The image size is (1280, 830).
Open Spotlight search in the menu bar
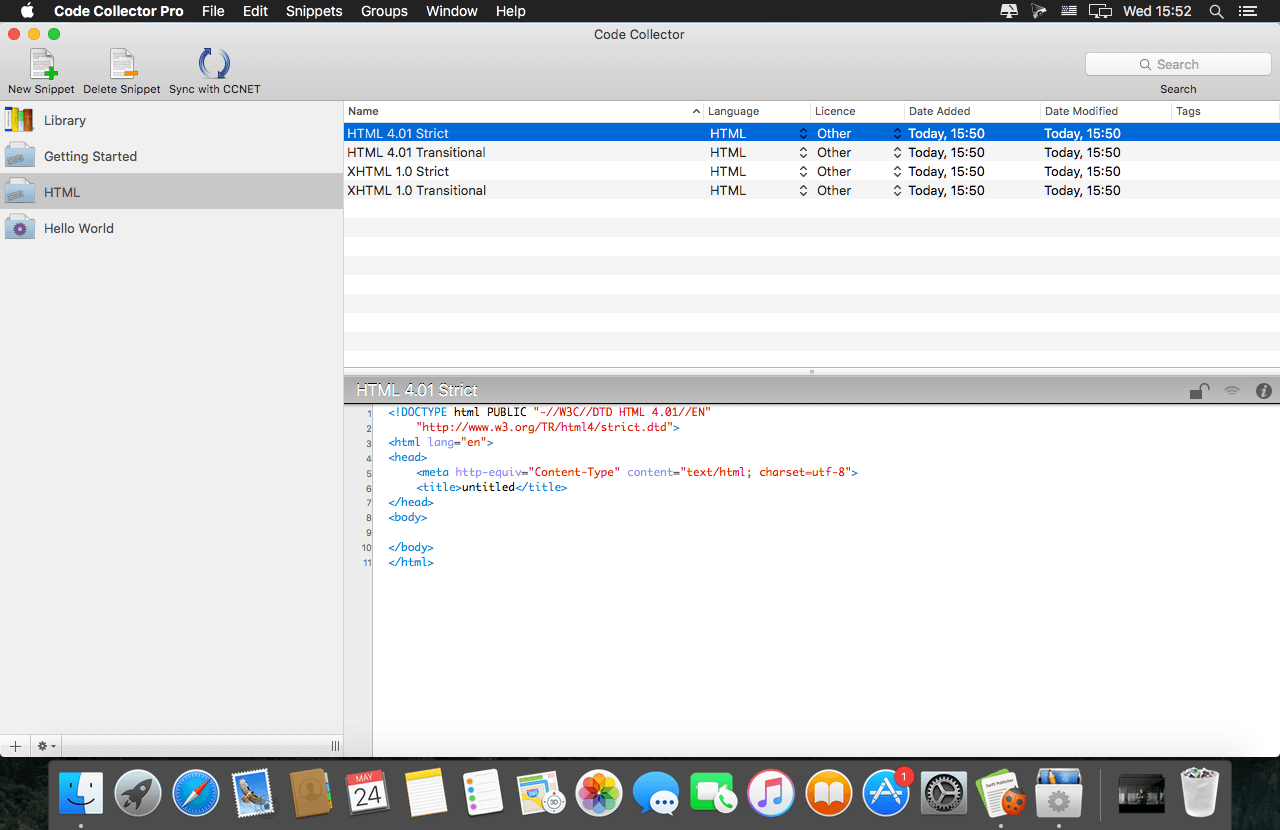tap(1216, 11)
